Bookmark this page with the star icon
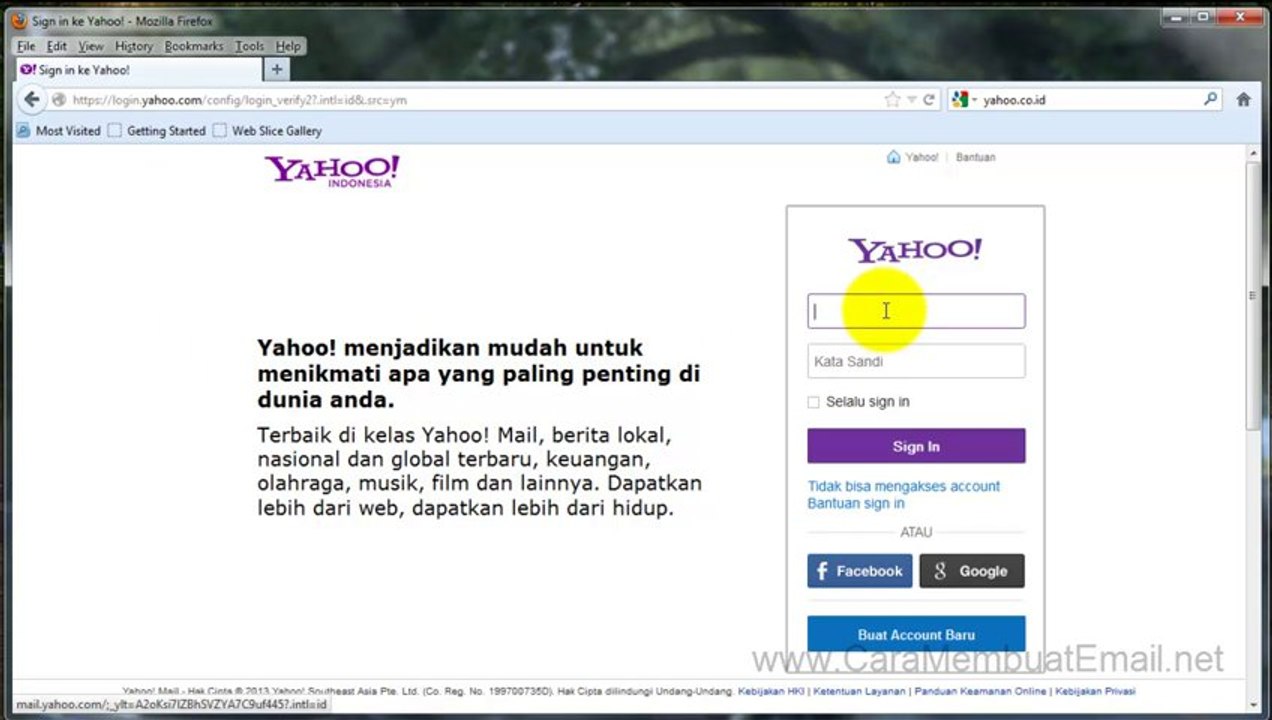Viewport: 1272px width, 720px height. coord(892,99)
